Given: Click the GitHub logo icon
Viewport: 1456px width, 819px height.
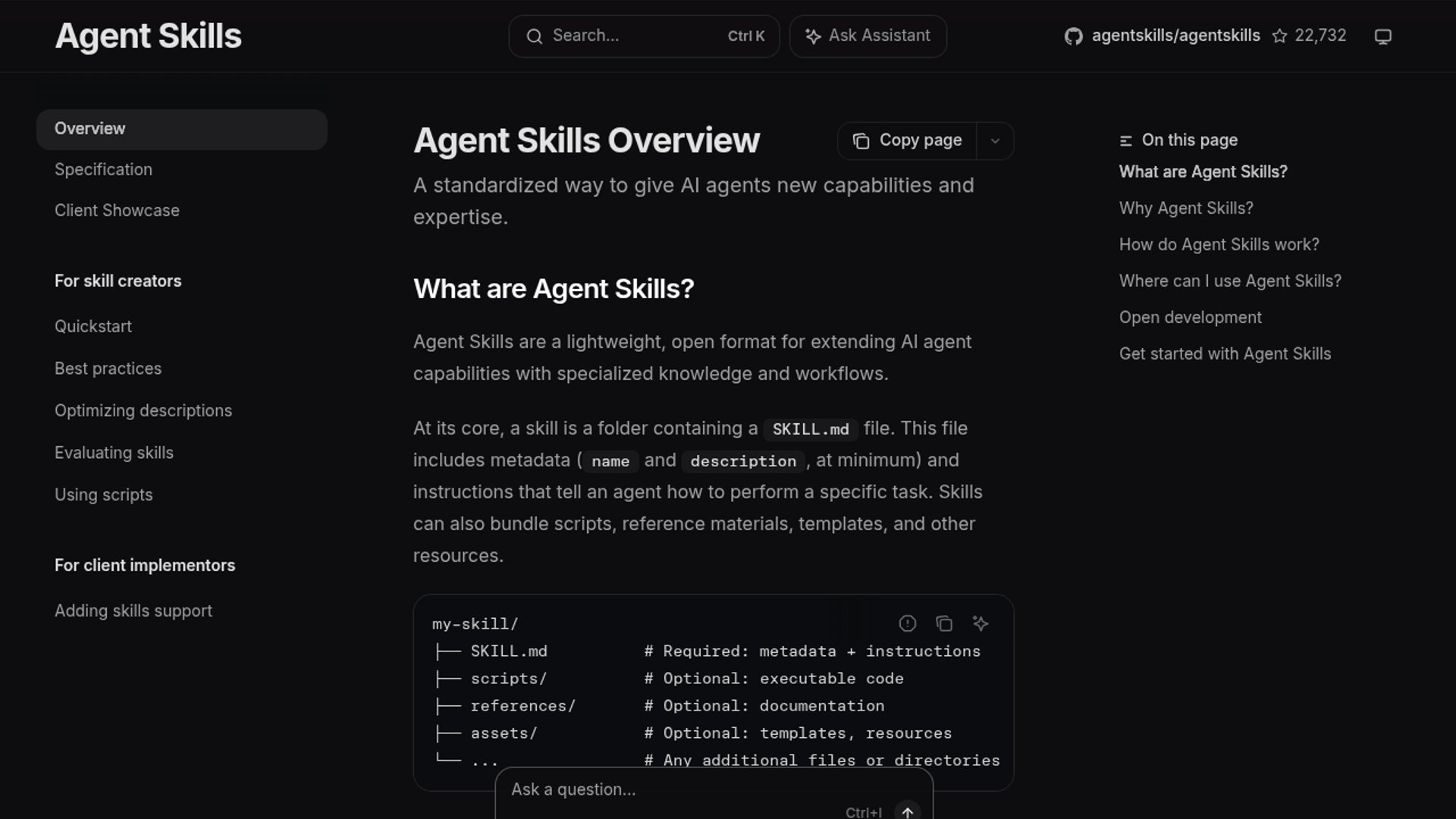Looking at the screenshot, I should 1073,36.
